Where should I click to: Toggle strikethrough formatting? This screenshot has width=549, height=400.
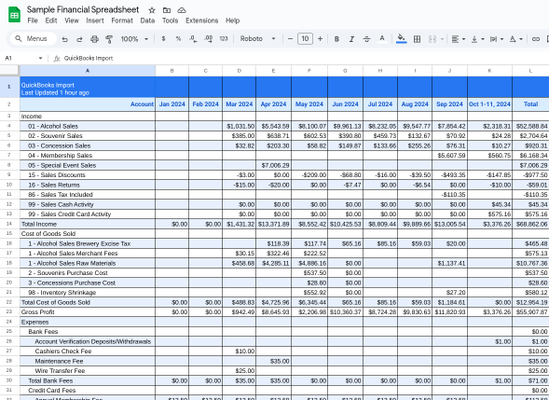coord(367,39)
